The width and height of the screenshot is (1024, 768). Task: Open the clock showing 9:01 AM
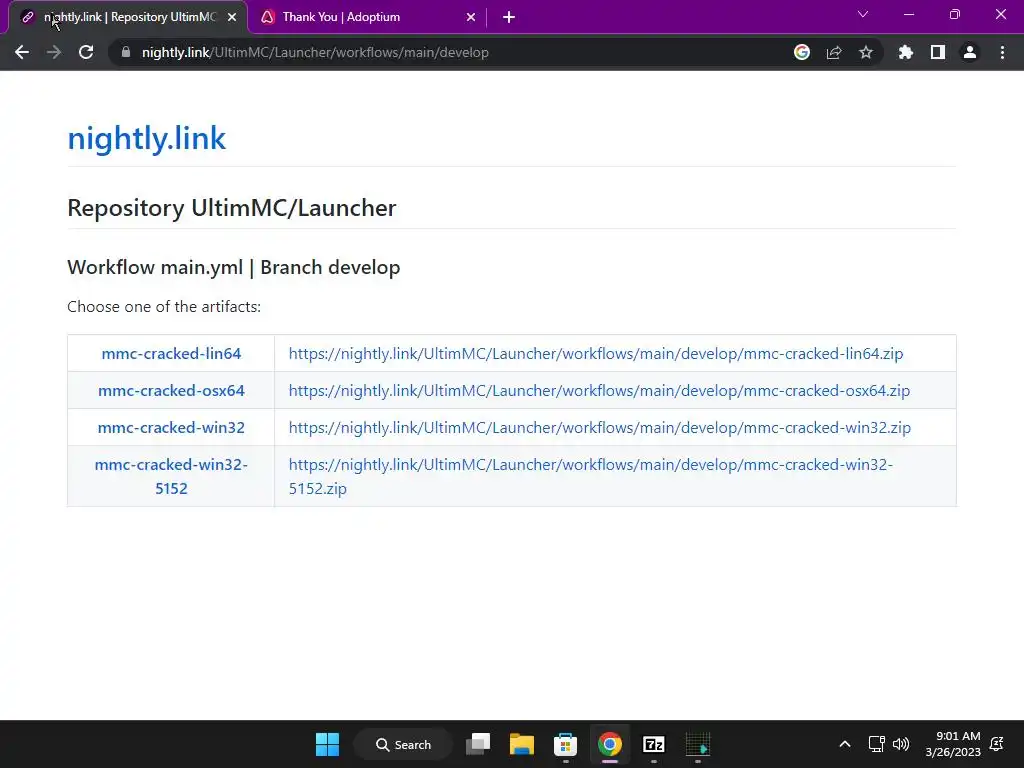coord(953,744)
